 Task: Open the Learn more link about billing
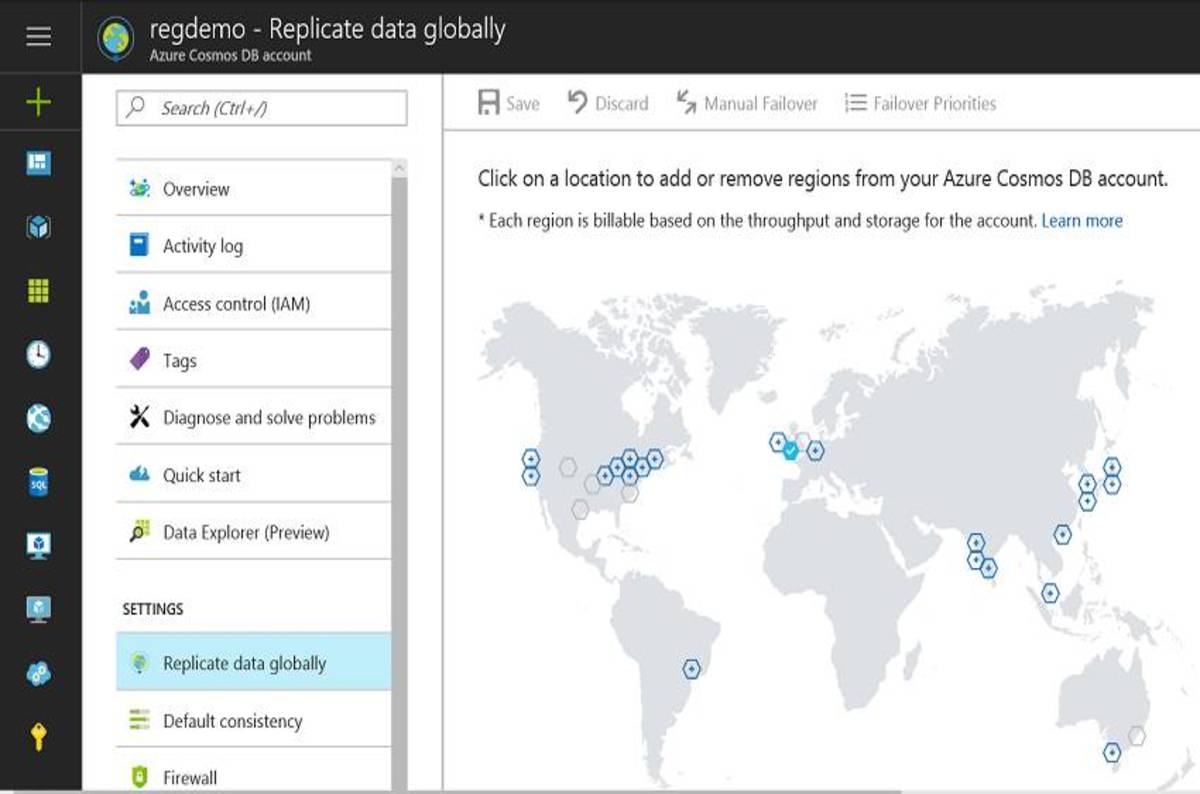[1082, 220]
